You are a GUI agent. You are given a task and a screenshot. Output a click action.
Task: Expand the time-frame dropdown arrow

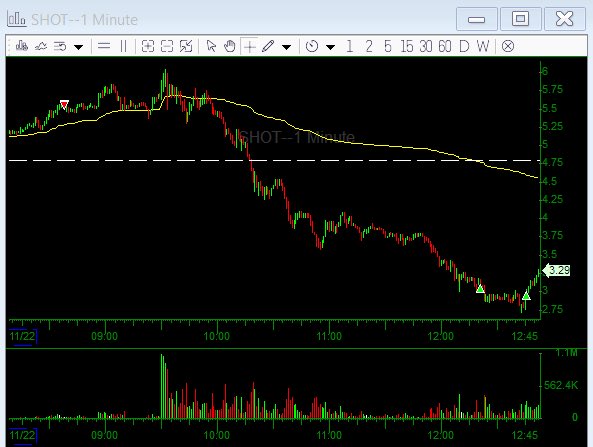coord(330,47)
